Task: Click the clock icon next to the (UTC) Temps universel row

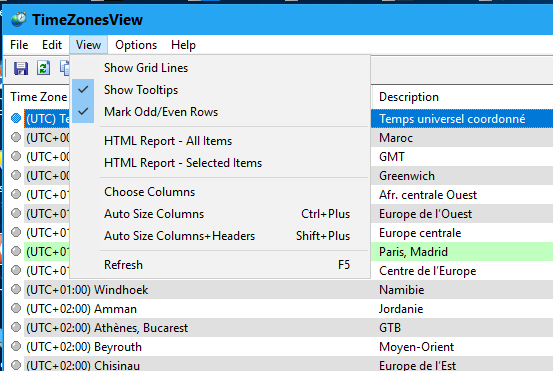Action: coord(16,118)
